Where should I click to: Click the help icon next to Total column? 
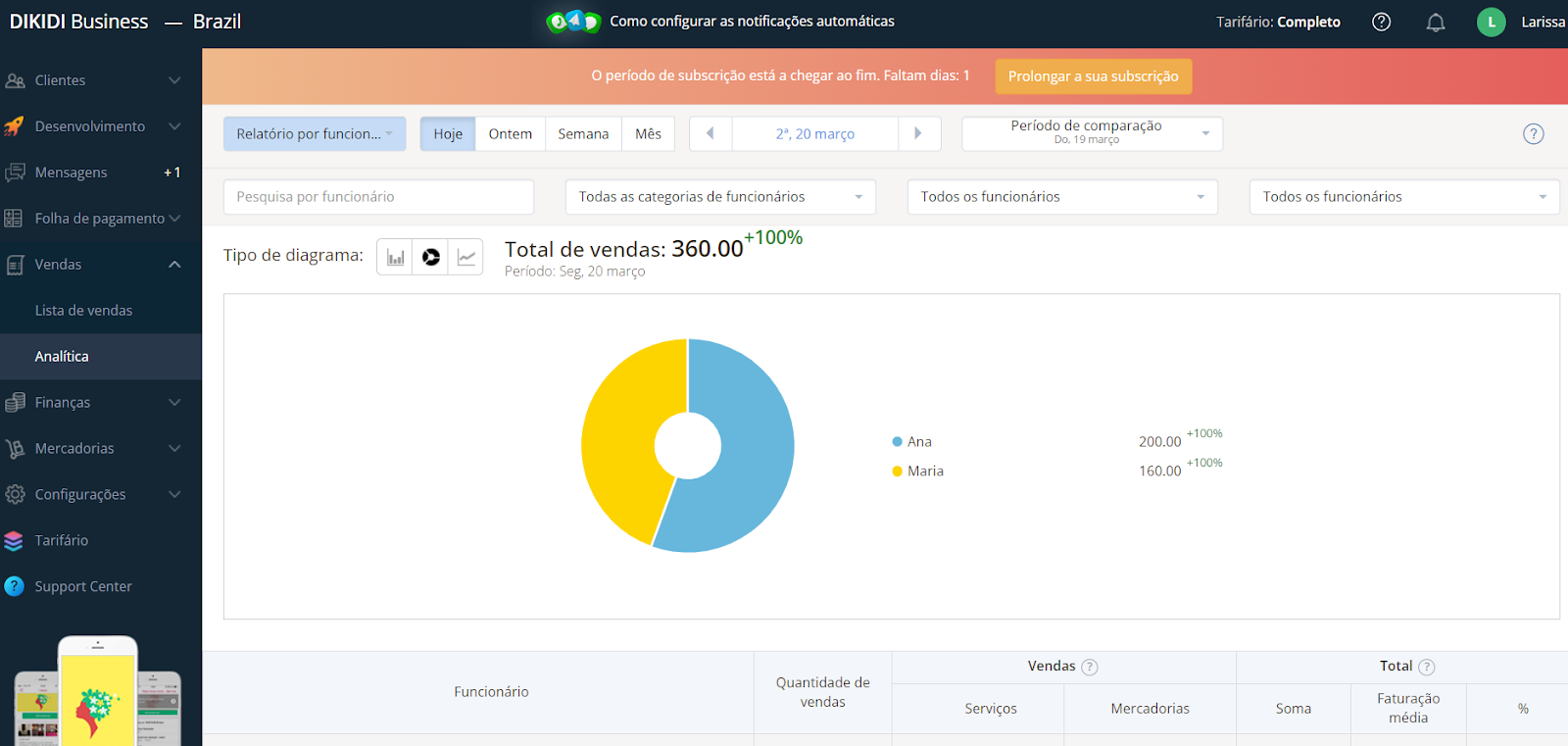click(x=1426, y=667)
